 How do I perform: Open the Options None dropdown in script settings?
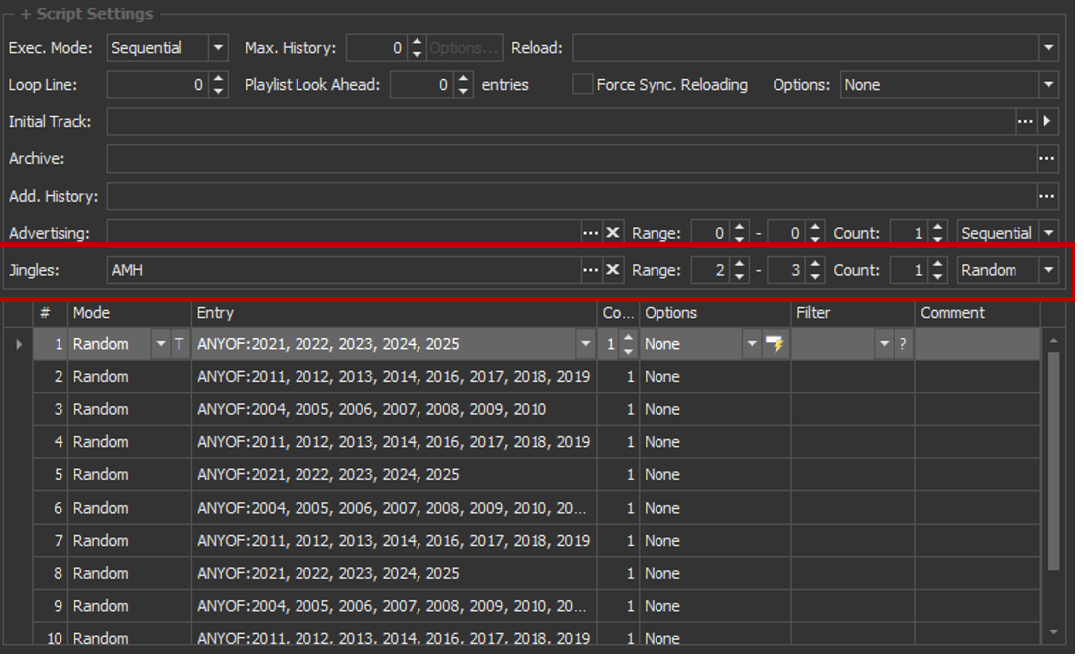[x=1047, y=85]
